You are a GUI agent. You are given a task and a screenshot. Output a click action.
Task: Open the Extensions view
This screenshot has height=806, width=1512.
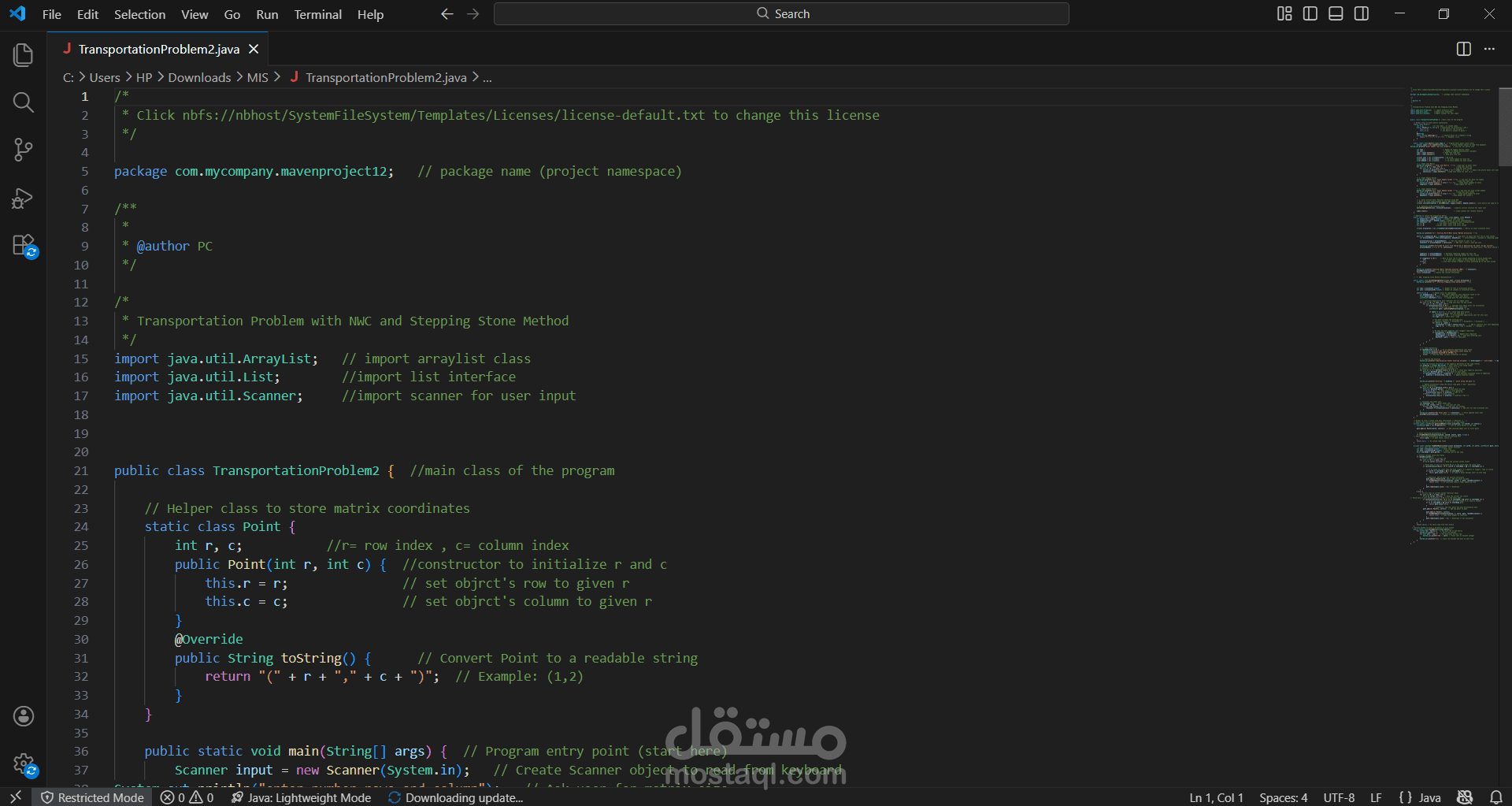pyautogui.click(x=24, y=245)
